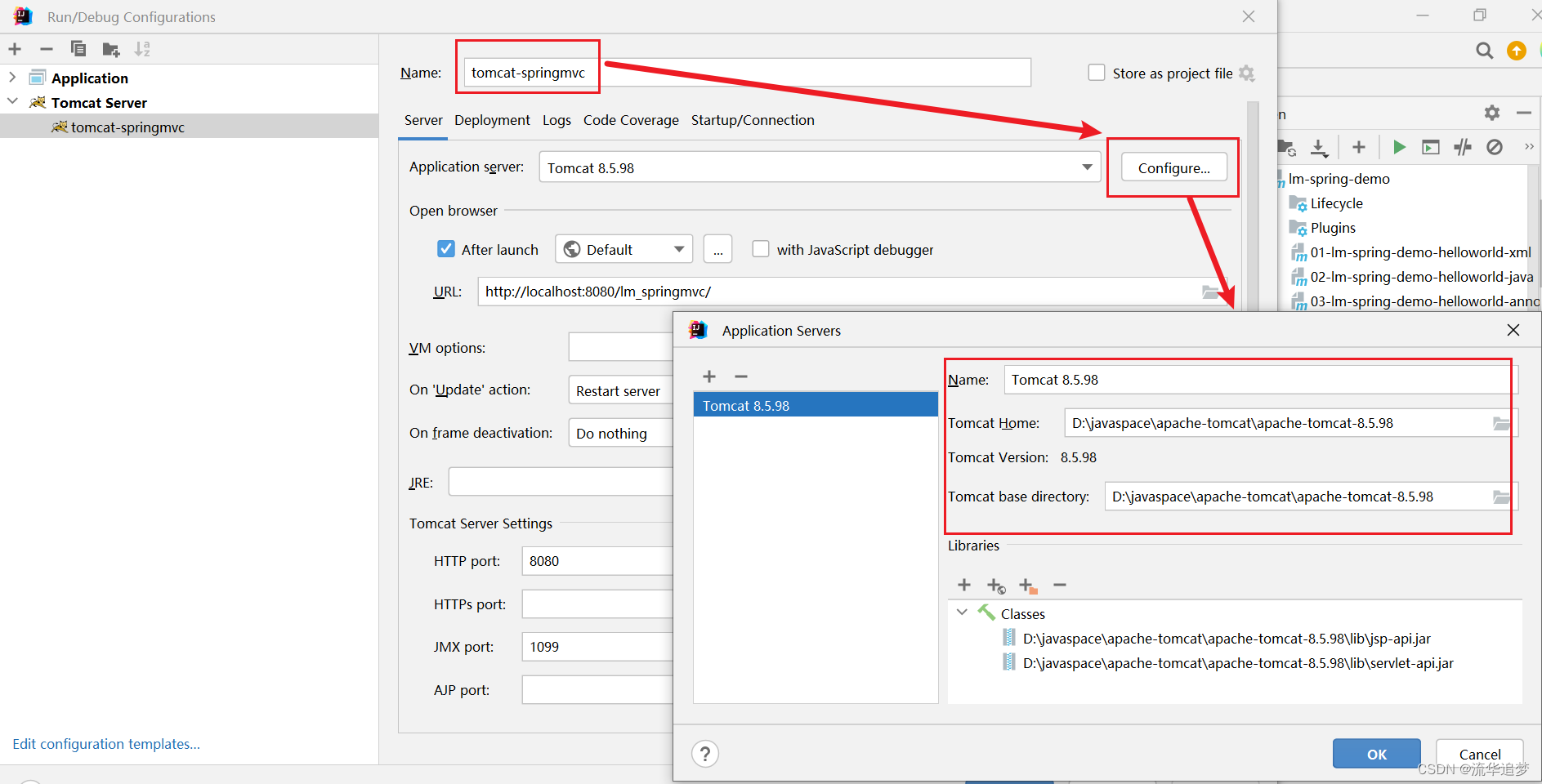Open Edit configuration templates link
Viewport: 1542px width, 784px height.
click(106, 744)
